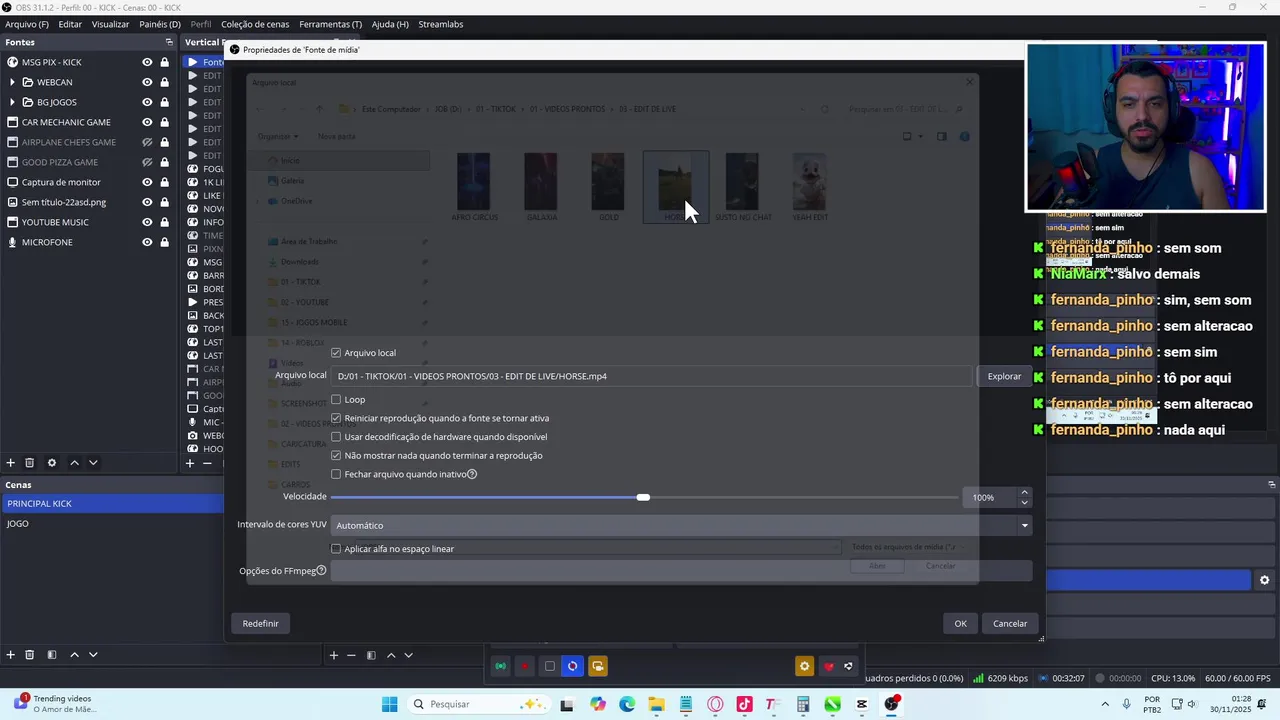Add a new scene in Cenas panel
Screen dimensions: 1280x720
pyautogui.click(x=11, y=655)
